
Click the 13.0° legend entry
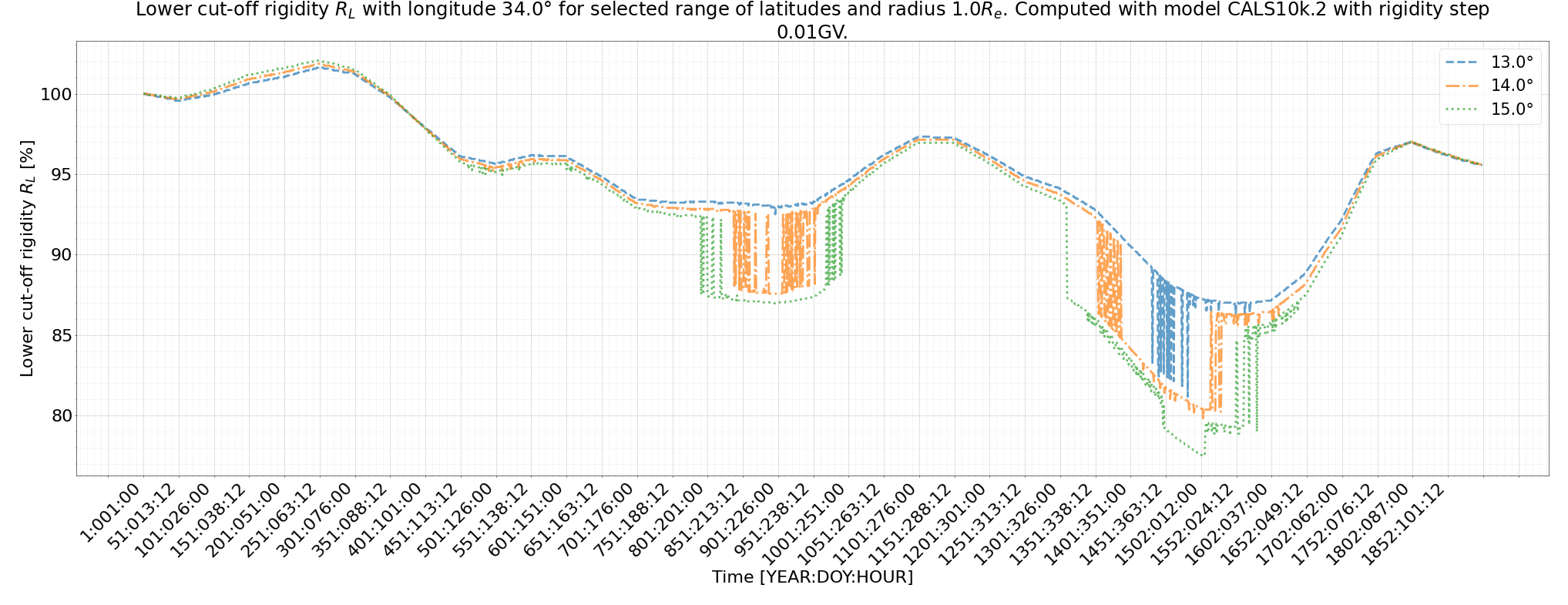[1489, 62]
